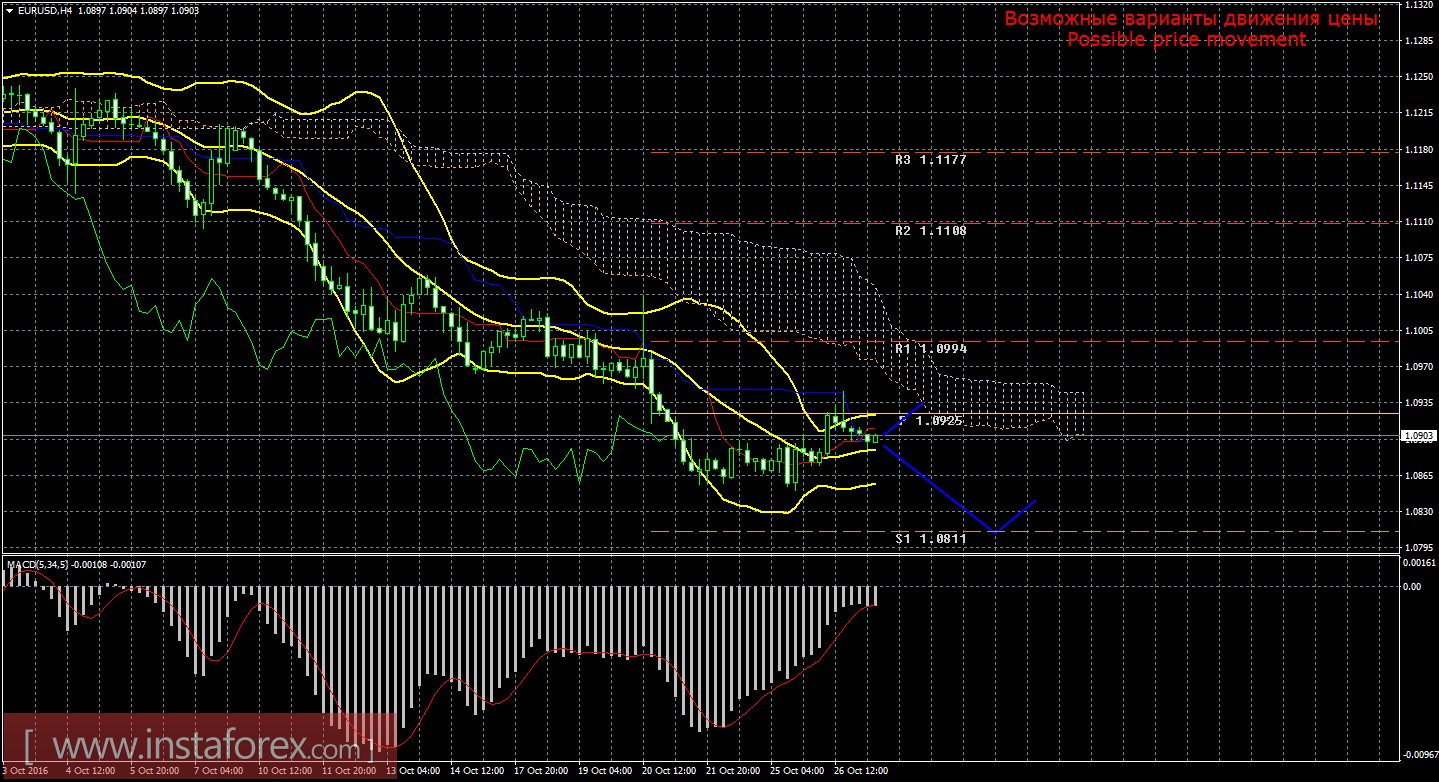Click the -0.00967 MACD scale value

point(1418,755)
